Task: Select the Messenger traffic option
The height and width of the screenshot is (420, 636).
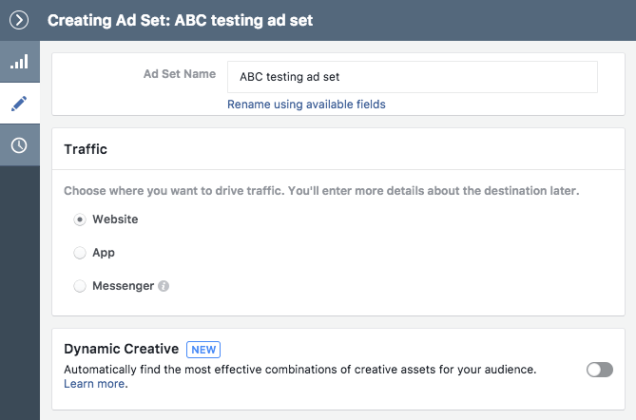Action: tap(80, 286)
